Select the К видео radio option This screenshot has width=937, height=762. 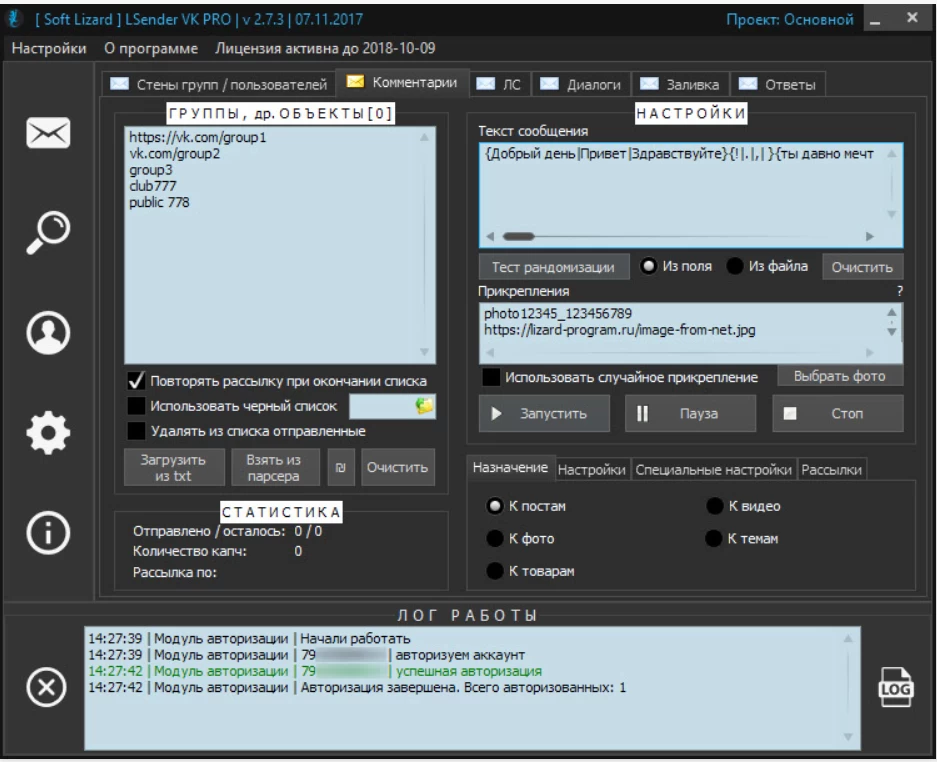pos(715,506)
